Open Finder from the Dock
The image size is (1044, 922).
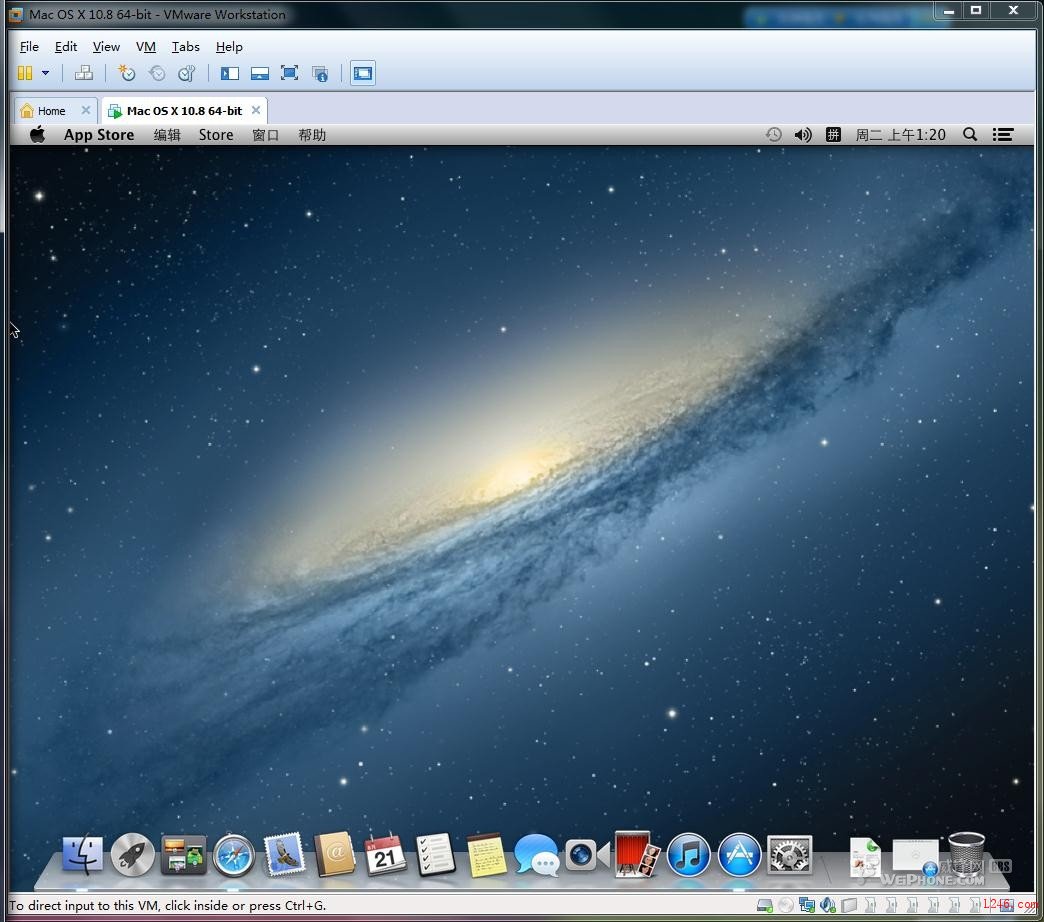[83, 855]
